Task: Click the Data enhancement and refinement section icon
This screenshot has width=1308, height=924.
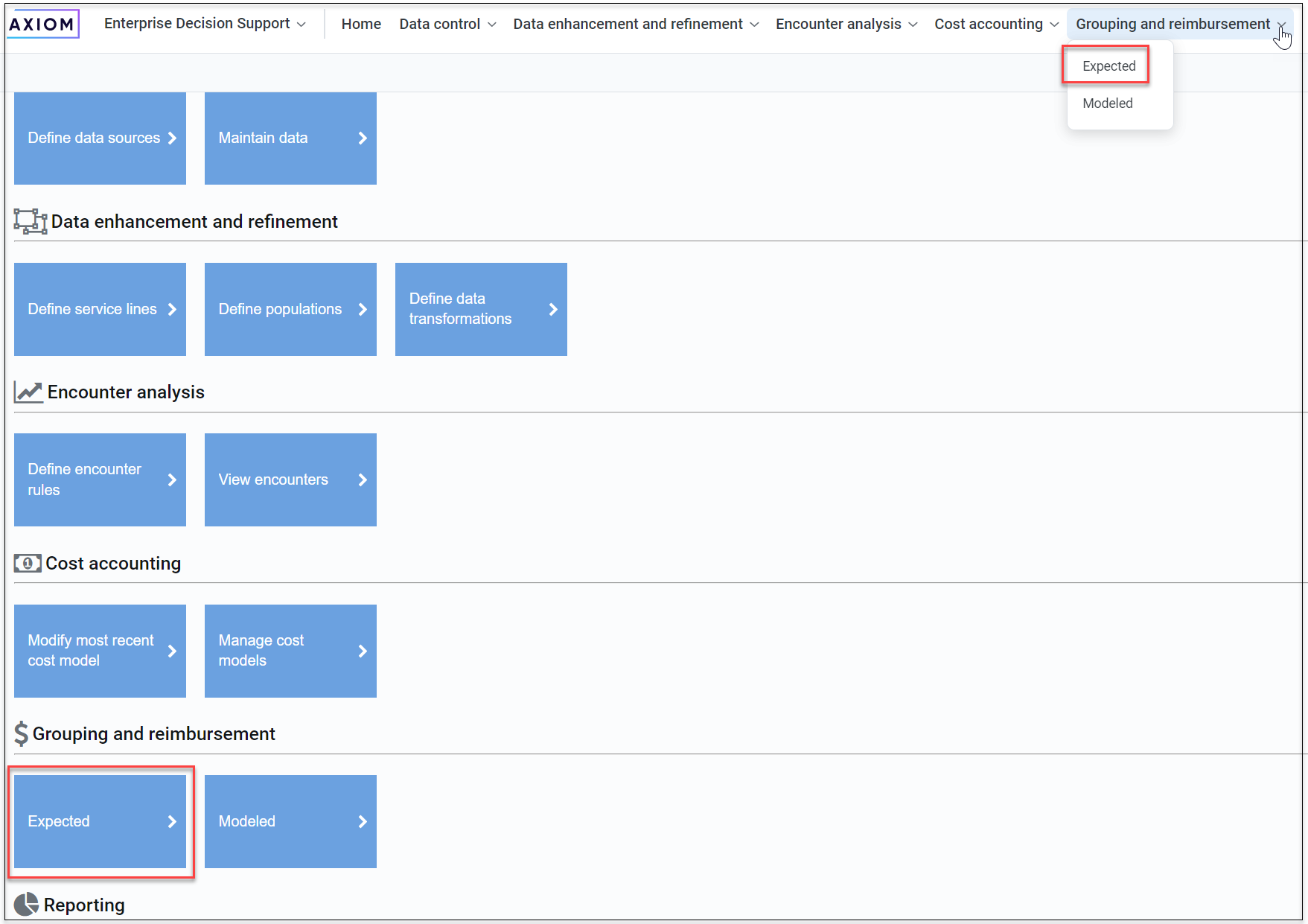Action: 31,221
